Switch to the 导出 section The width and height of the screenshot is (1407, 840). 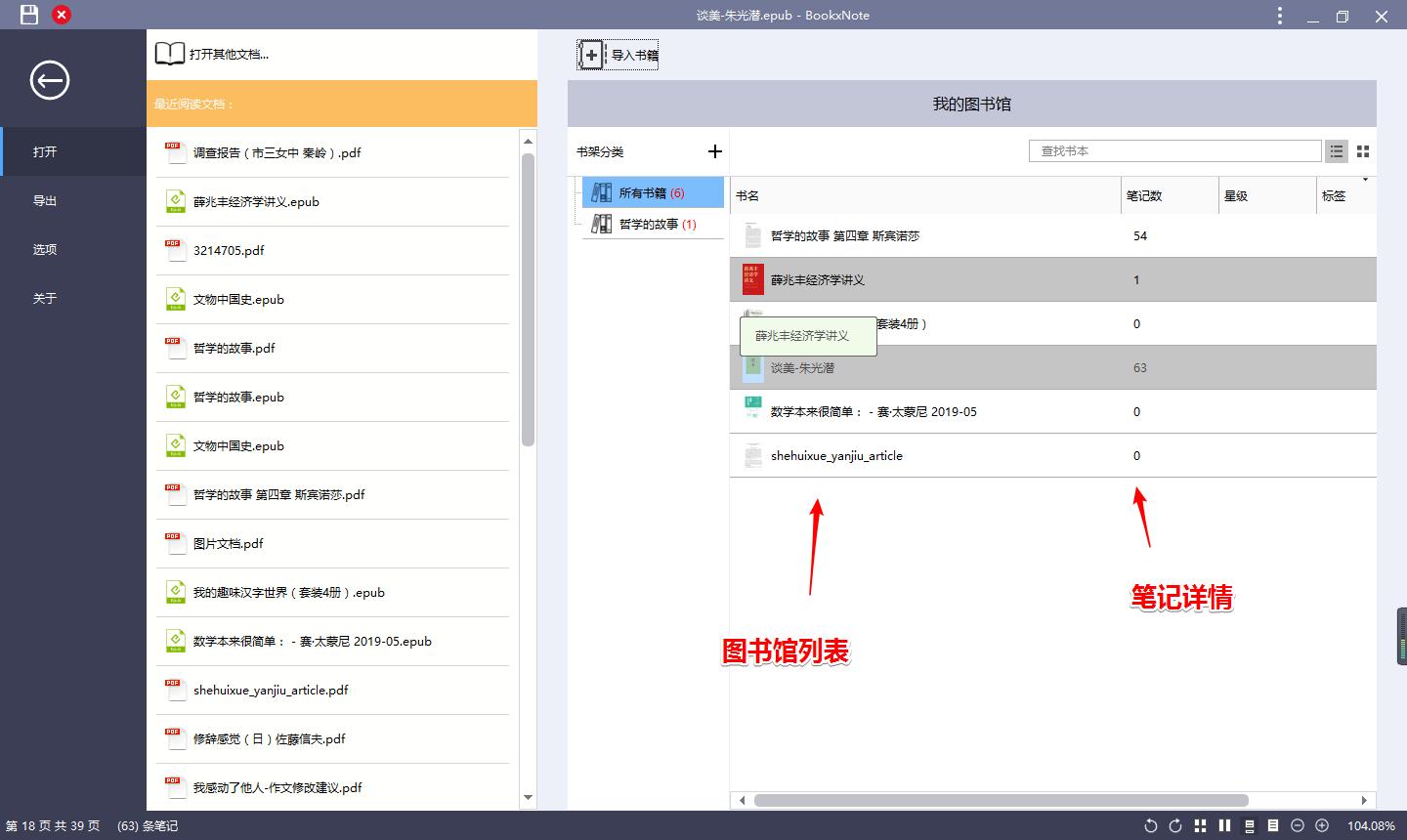point(44,200)
